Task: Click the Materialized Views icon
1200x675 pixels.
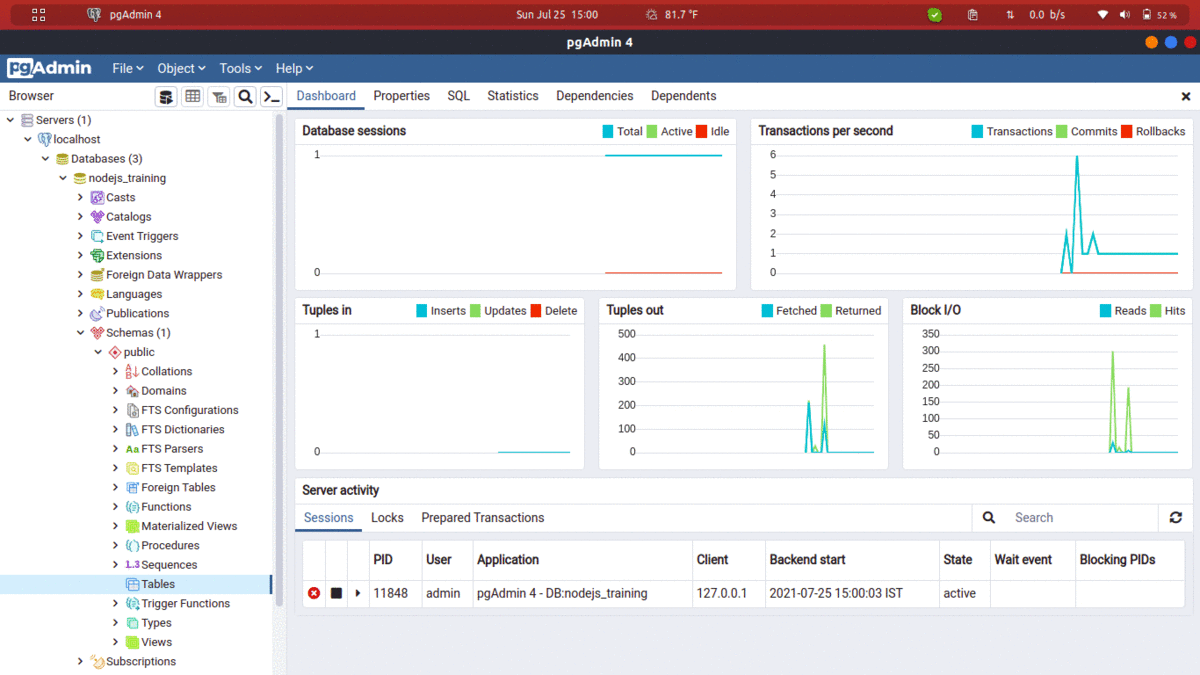Action: [x=132, y=526]
